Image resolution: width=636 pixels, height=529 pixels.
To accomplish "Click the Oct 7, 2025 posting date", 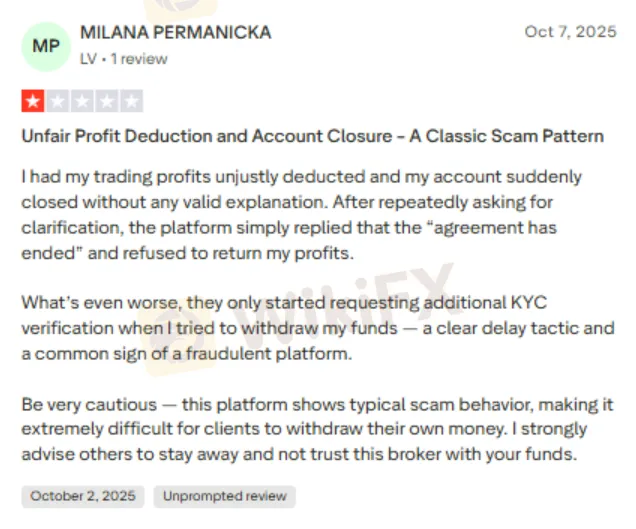I will [570, 32].
